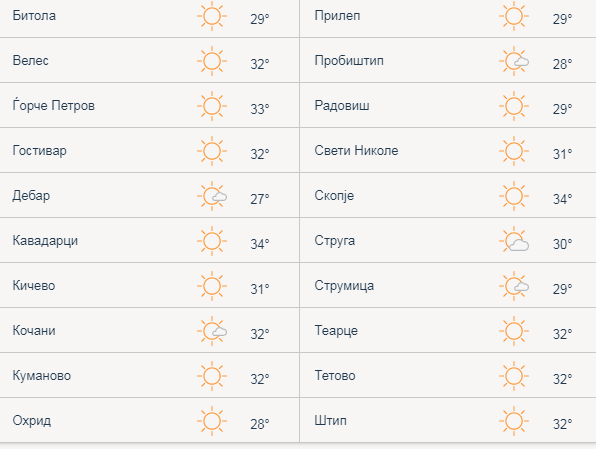
Task: Click the partly cloudy icon for Струмица
Action: [x=514, y=286]
